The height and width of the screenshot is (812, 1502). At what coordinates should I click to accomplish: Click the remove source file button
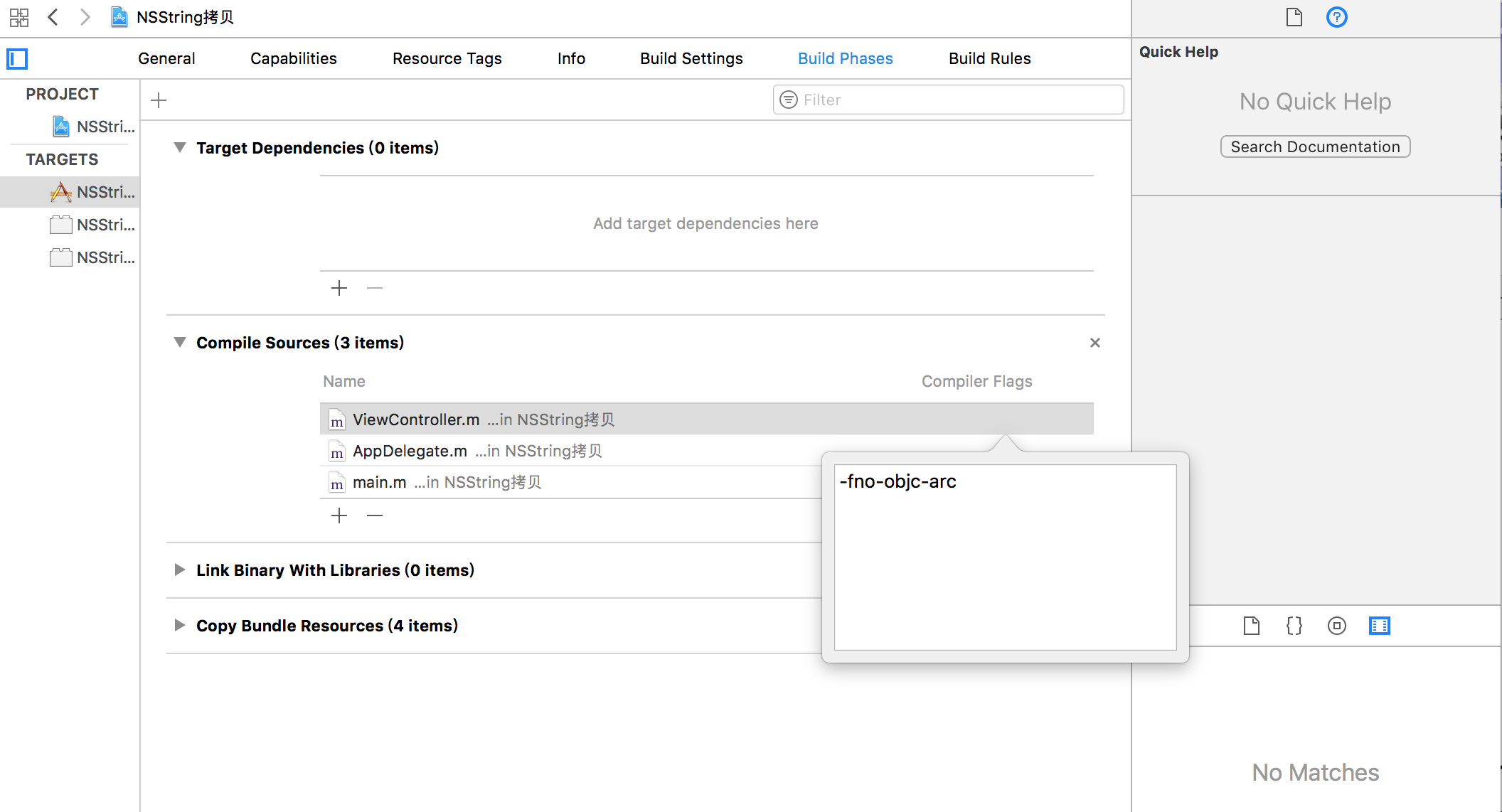(375, 515)
